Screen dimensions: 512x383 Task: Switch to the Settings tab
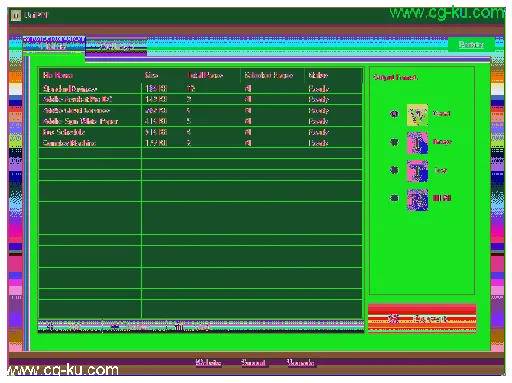coord(116,47)
